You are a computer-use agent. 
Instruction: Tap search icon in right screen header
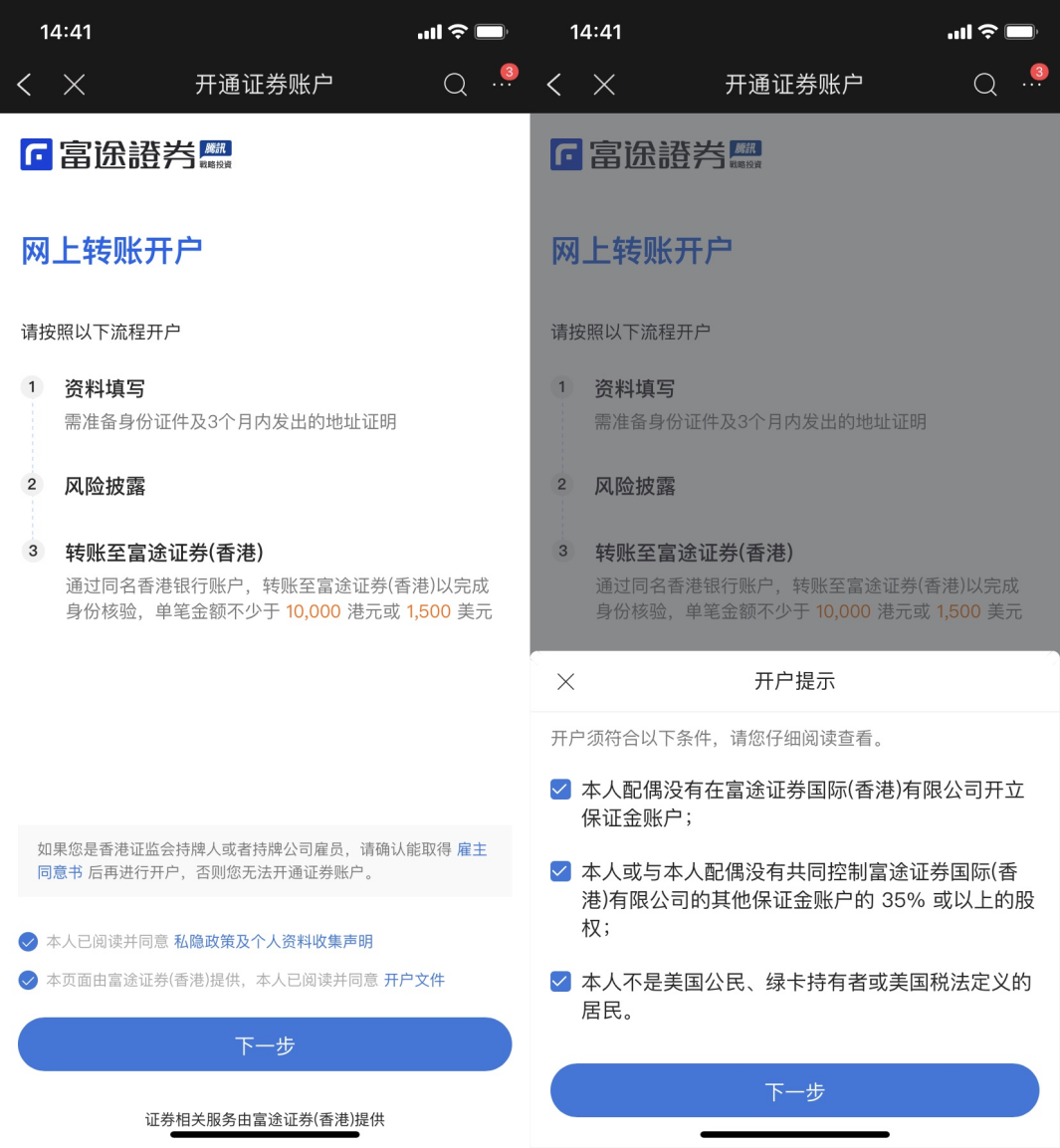985,85
